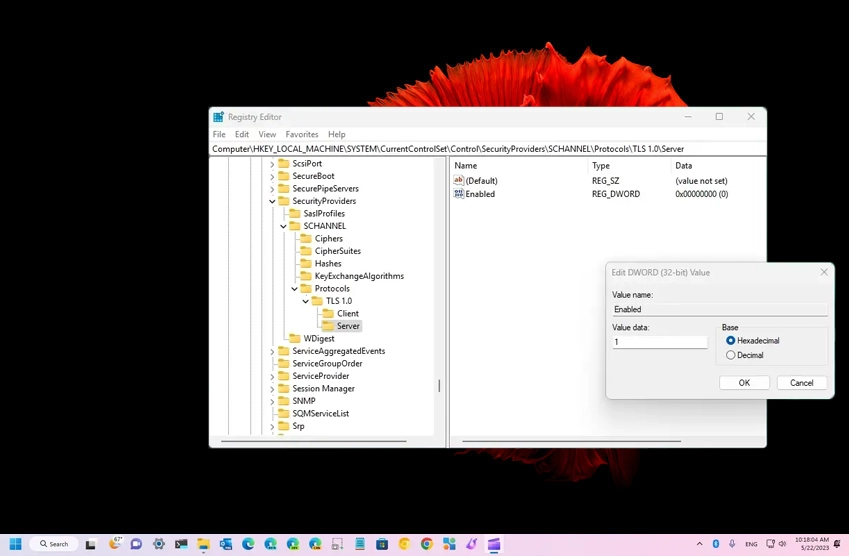
Task: Click the Registry Editor title bar icon
Action: [219, 117]
